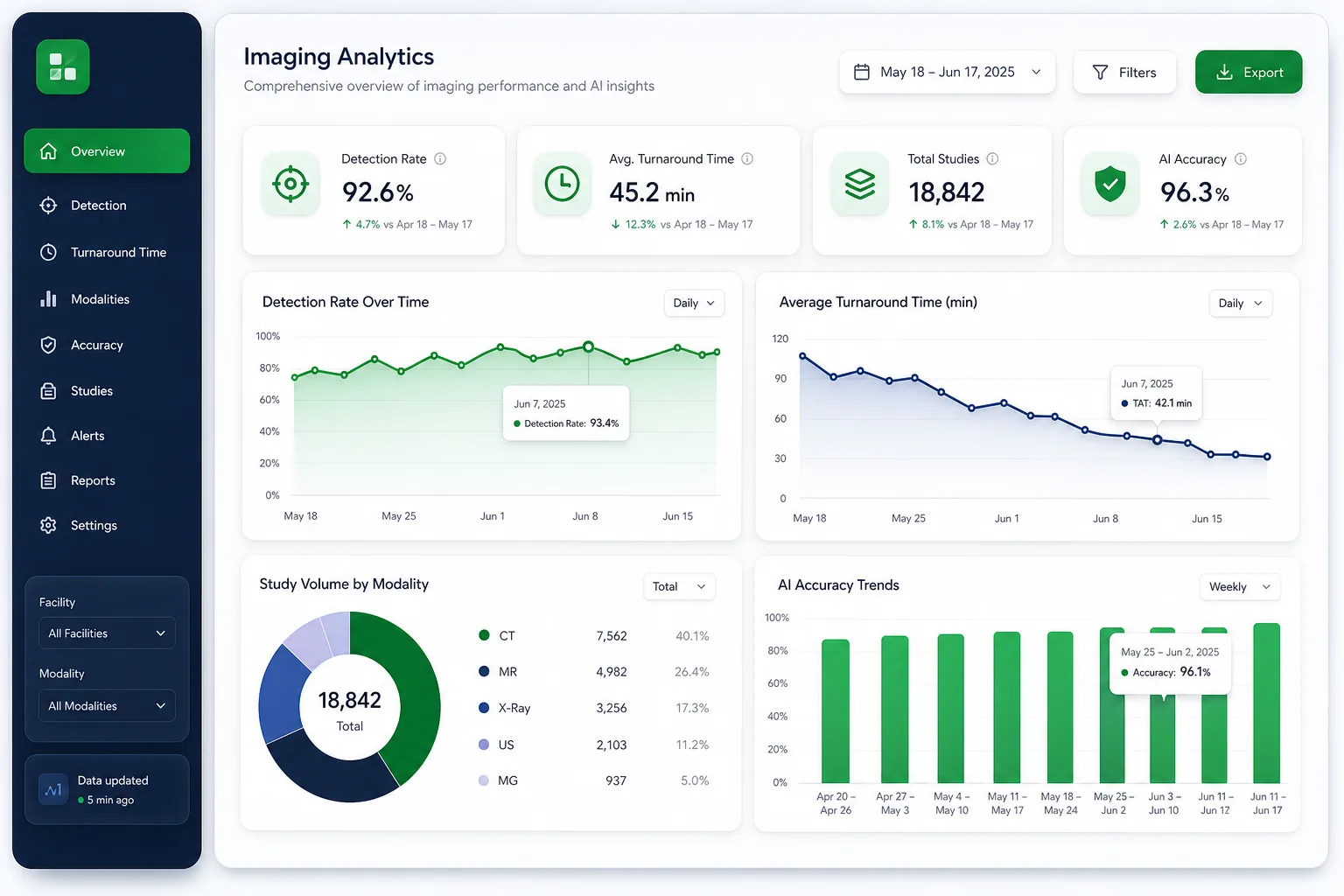The width and height of the screenshot is (1344, 896).
Task: Click the highlighted Jun 7 turnaround data point
Action: point(1158,440)
